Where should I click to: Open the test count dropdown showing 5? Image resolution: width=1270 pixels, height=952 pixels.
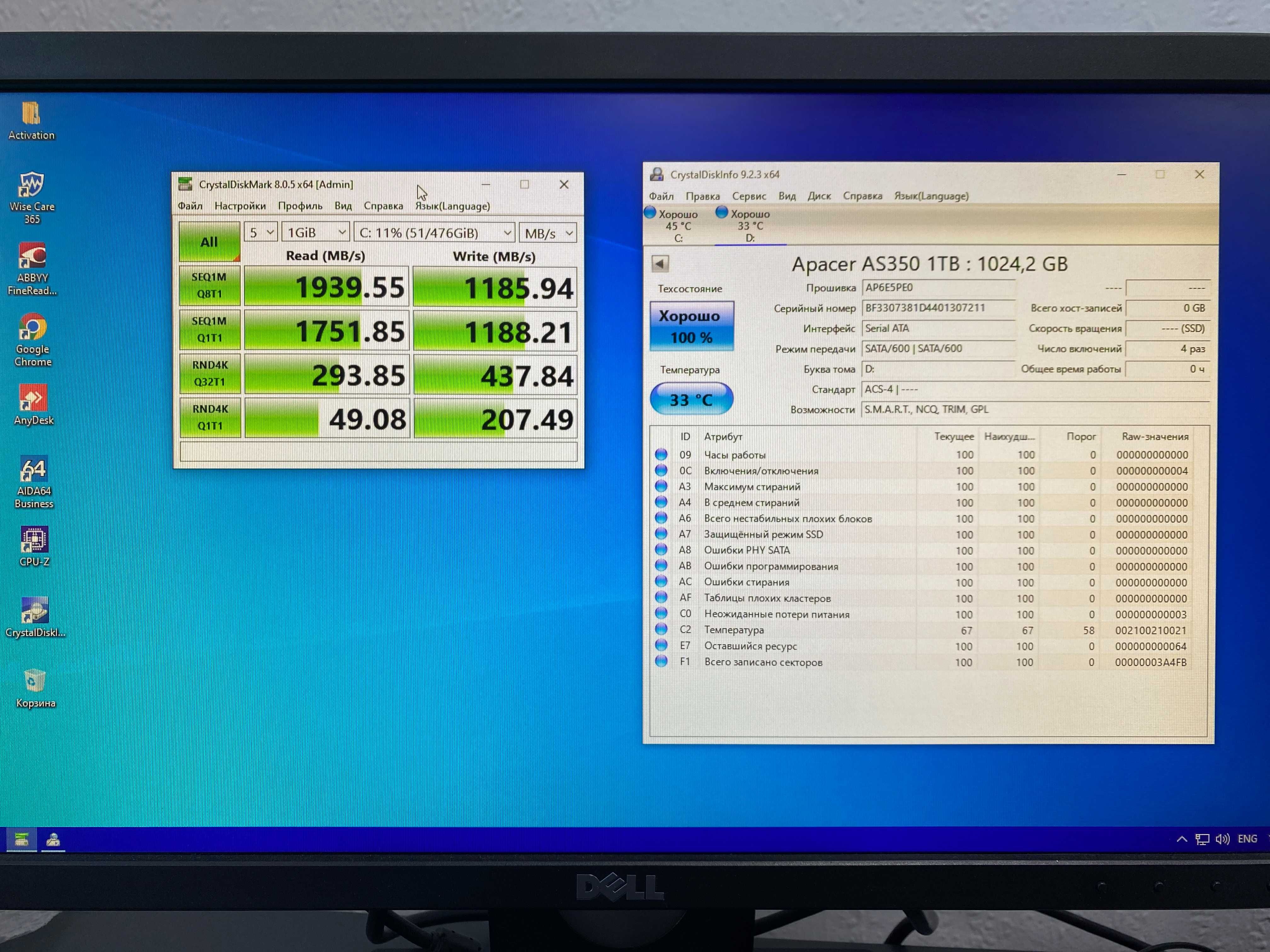click(x=261, y=232)
